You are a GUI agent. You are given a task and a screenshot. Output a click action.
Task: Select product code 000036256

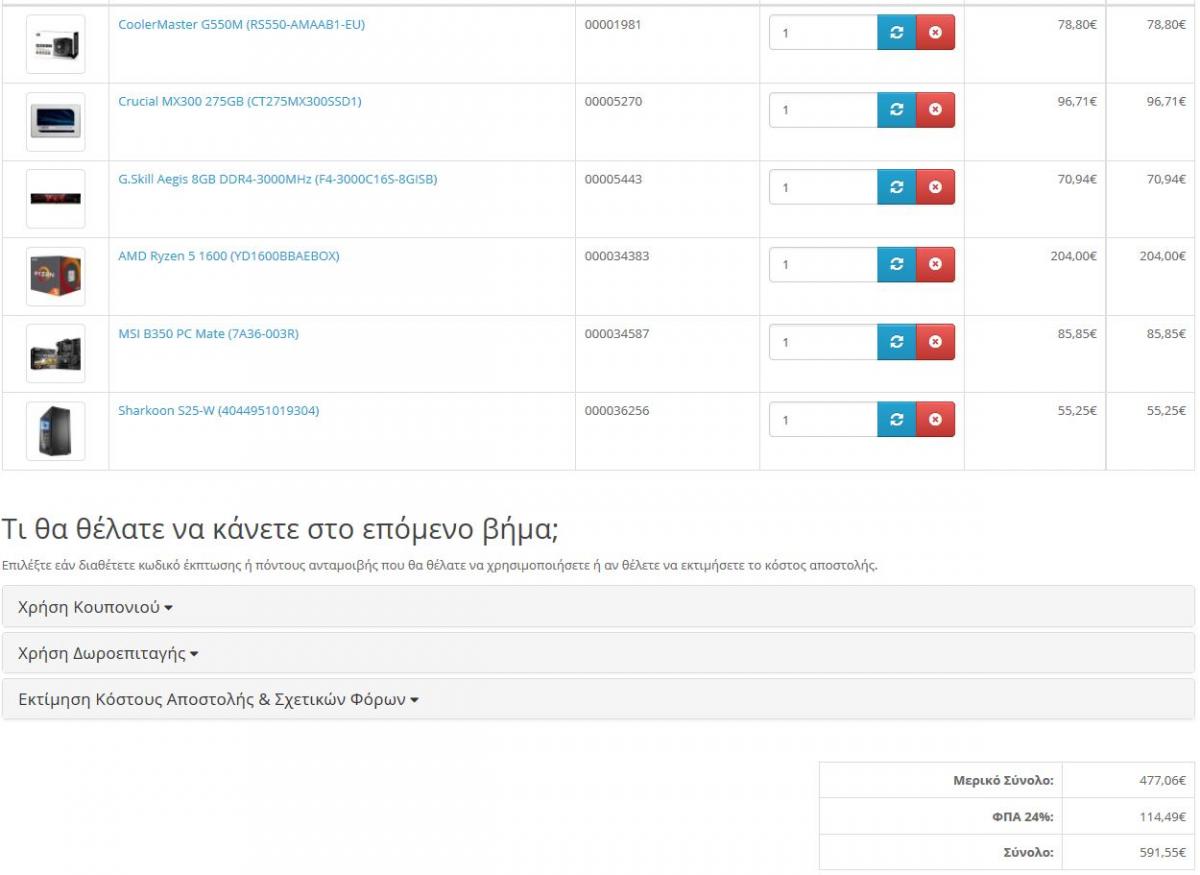coord(617,410)
